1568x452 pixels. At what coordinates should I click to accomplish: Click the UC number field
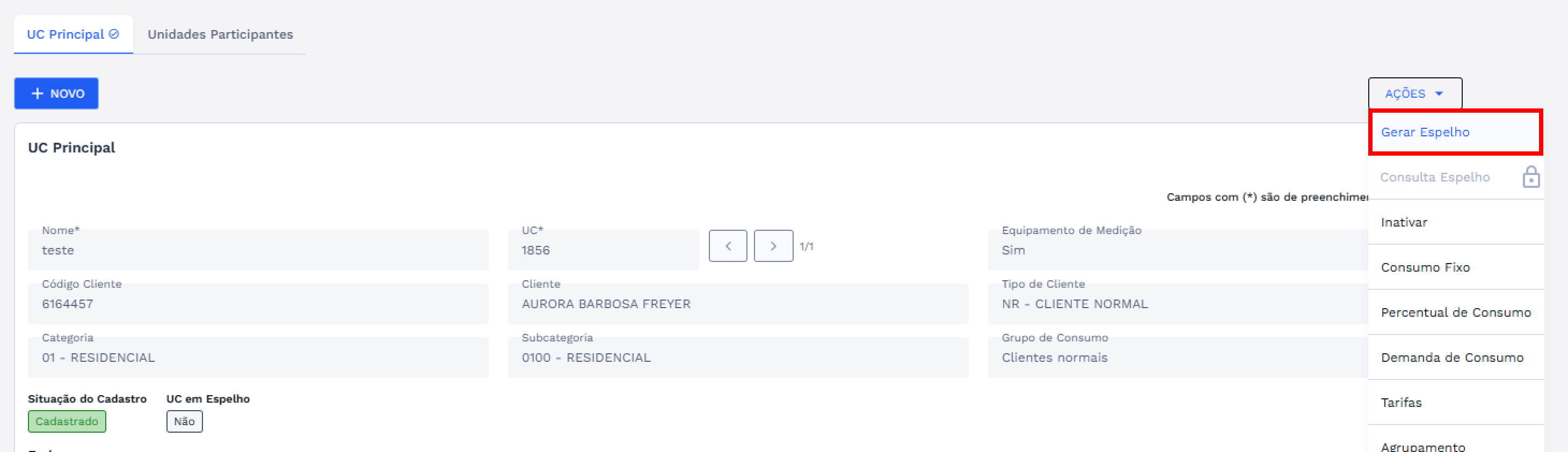(x=602, y=250)
